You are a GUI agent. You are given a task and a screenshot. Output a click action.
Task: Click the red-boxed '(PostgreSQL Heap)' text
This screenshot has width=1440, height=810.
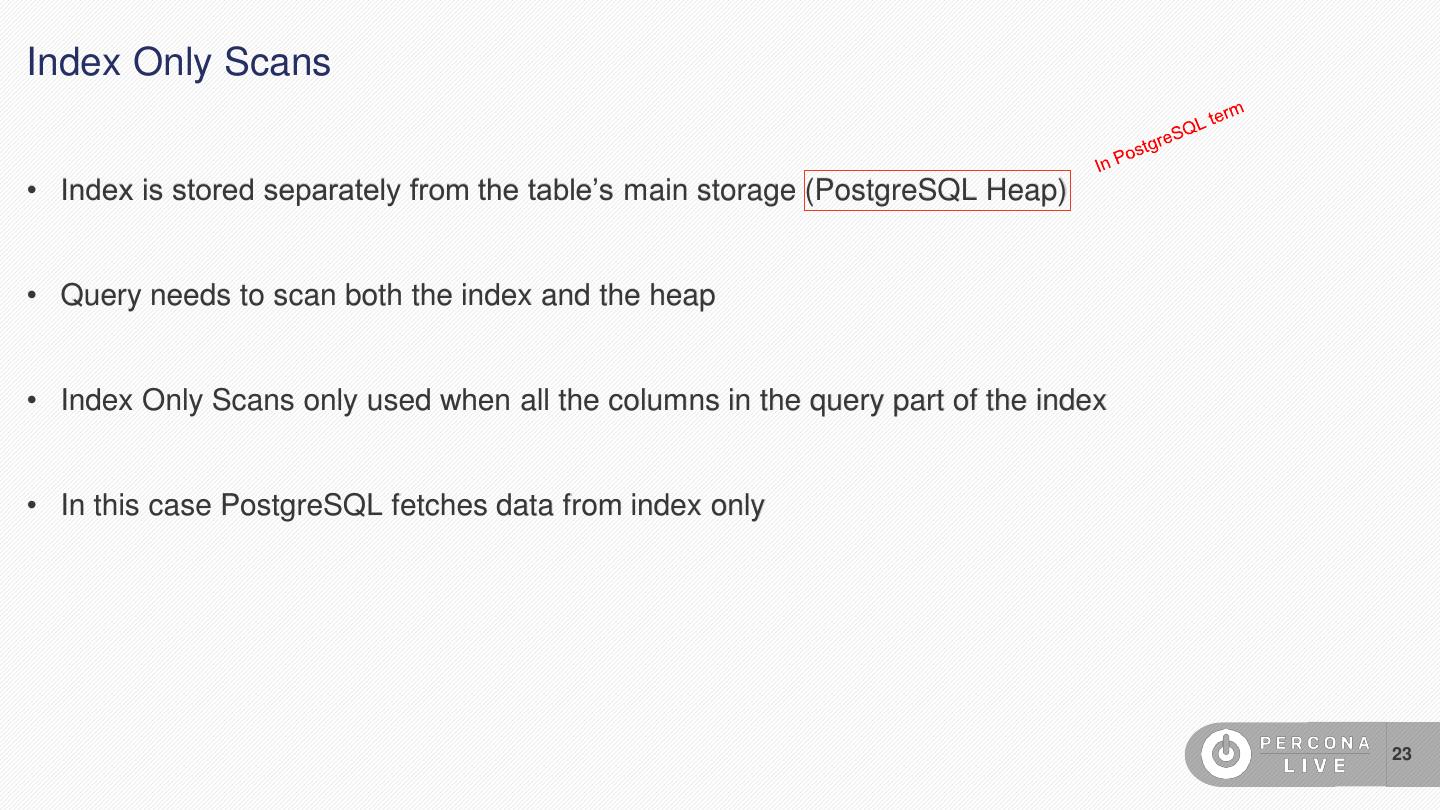coord(937,190)
